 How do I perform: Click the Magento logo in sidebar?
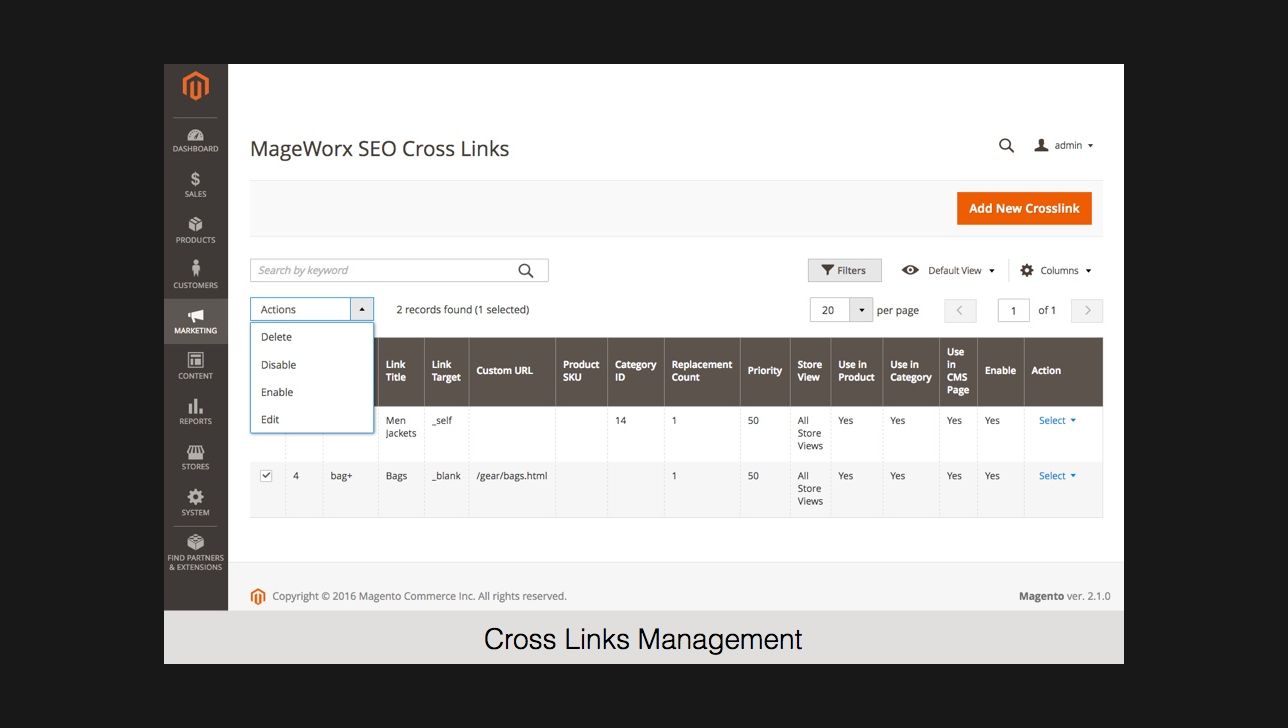196,87
